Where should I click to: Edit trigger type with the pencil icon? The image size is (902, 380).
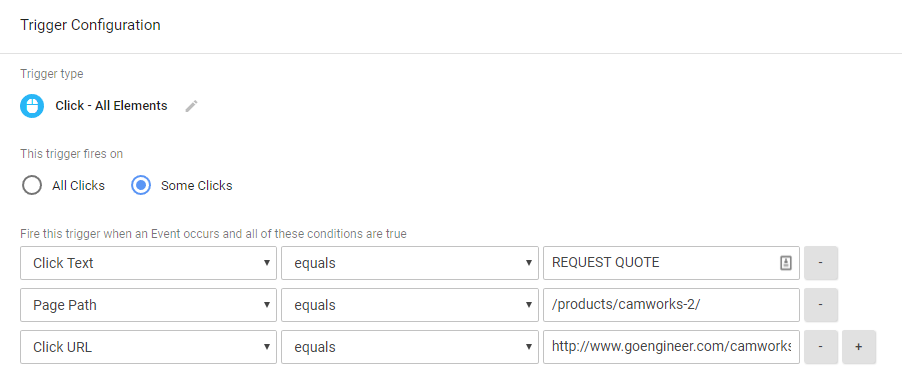tap(192, 106)
